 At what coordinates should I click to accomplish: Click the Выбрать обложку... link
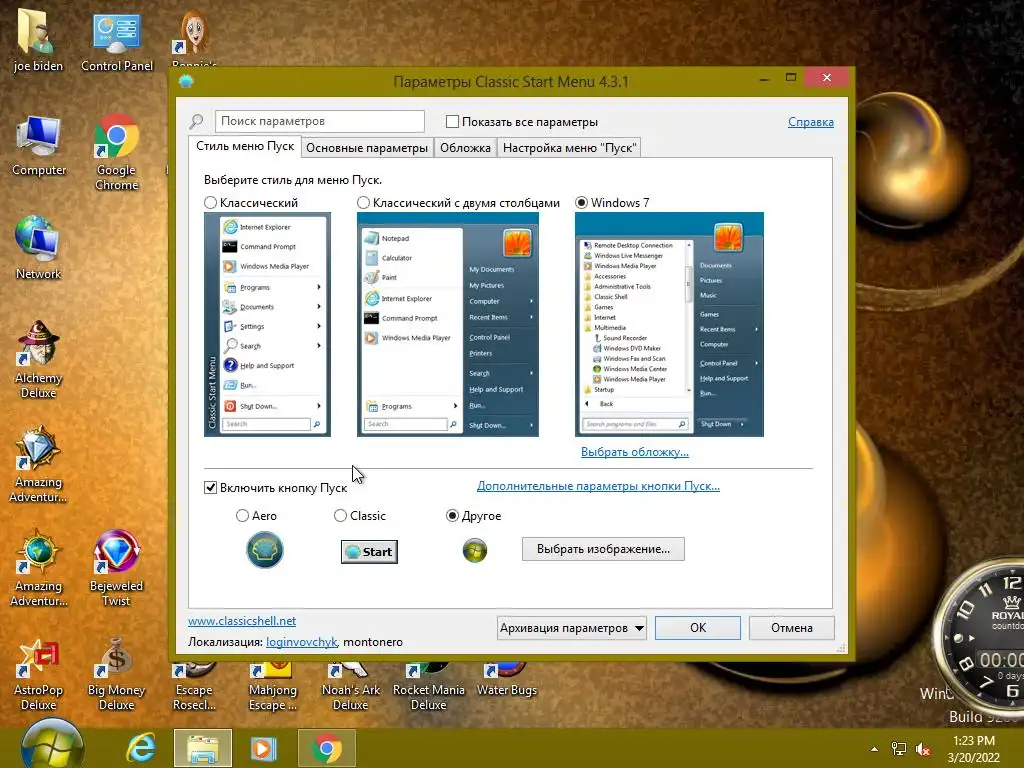[635, 451]
